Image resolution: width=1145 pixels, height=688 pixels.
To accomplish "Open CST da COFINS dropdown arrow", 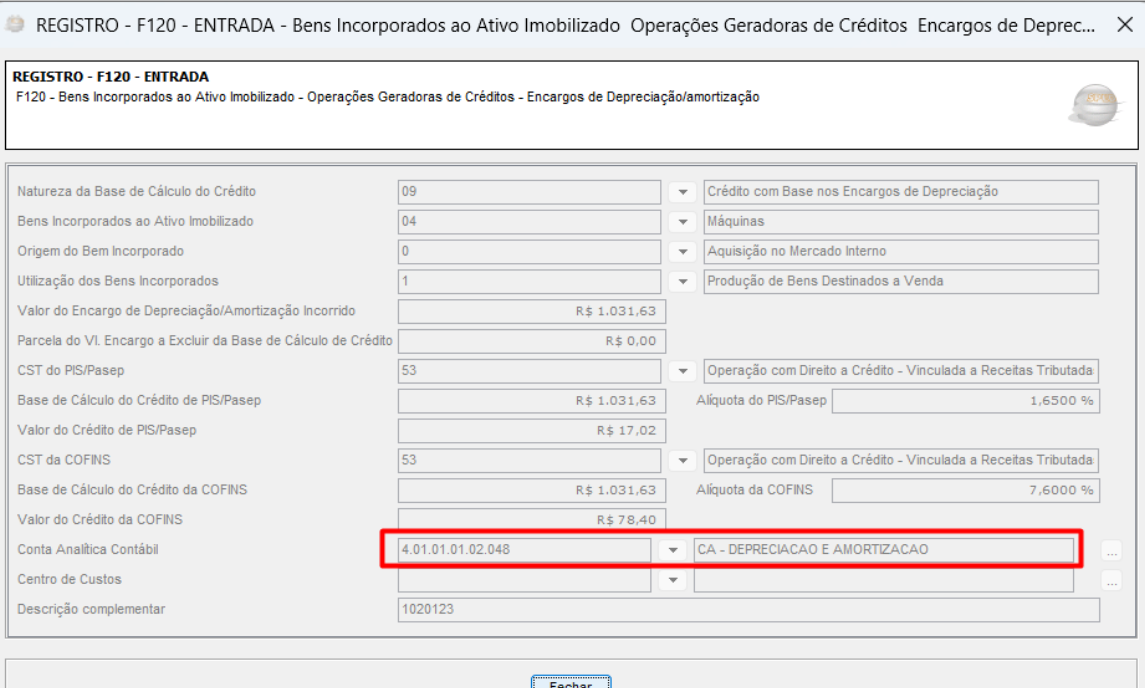I will tap(682, 461).
